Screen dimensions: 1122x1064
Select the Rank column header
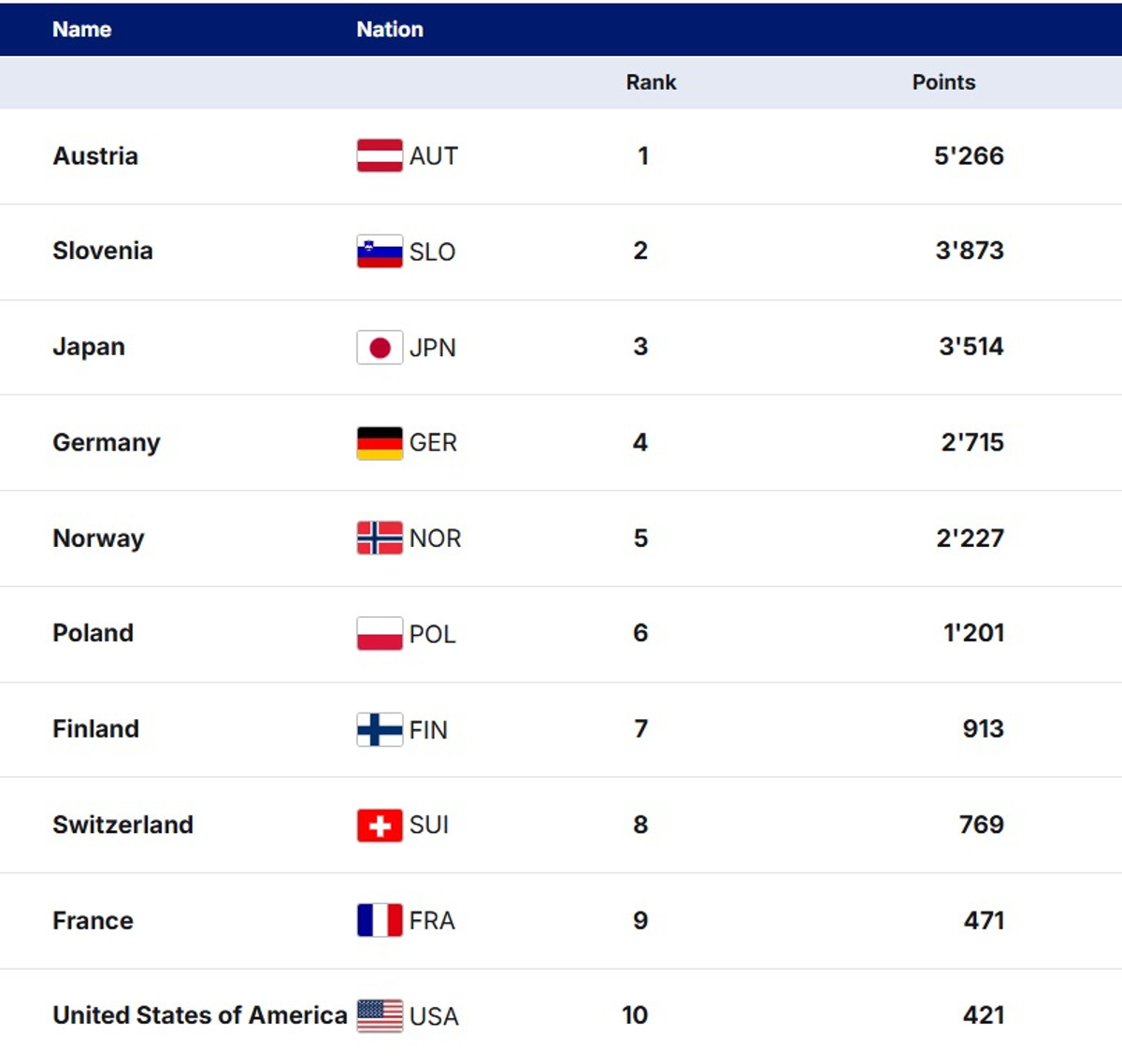click(651, 82)
